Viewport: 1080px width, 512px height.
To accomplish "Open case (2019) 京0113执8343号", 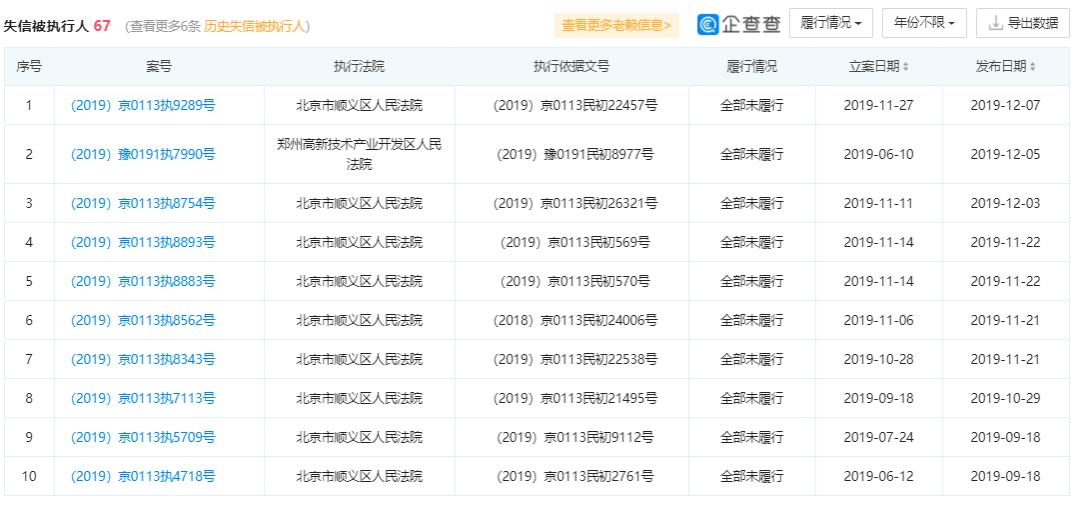I will pos(143,359).
